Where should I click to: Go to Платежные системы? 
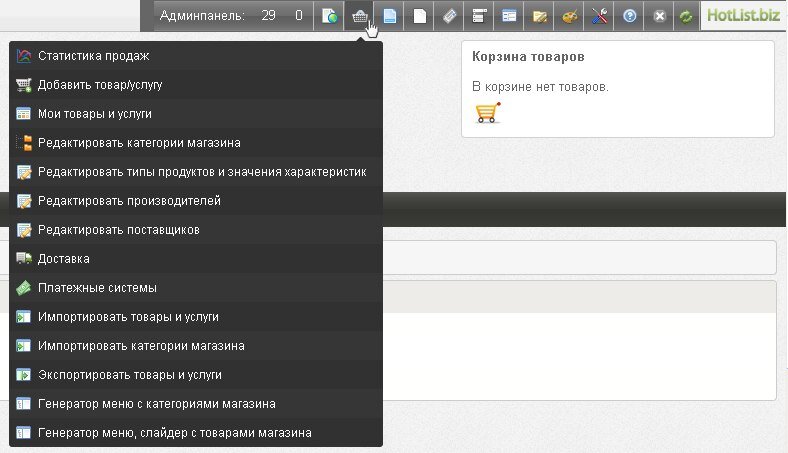pos(97,288)
